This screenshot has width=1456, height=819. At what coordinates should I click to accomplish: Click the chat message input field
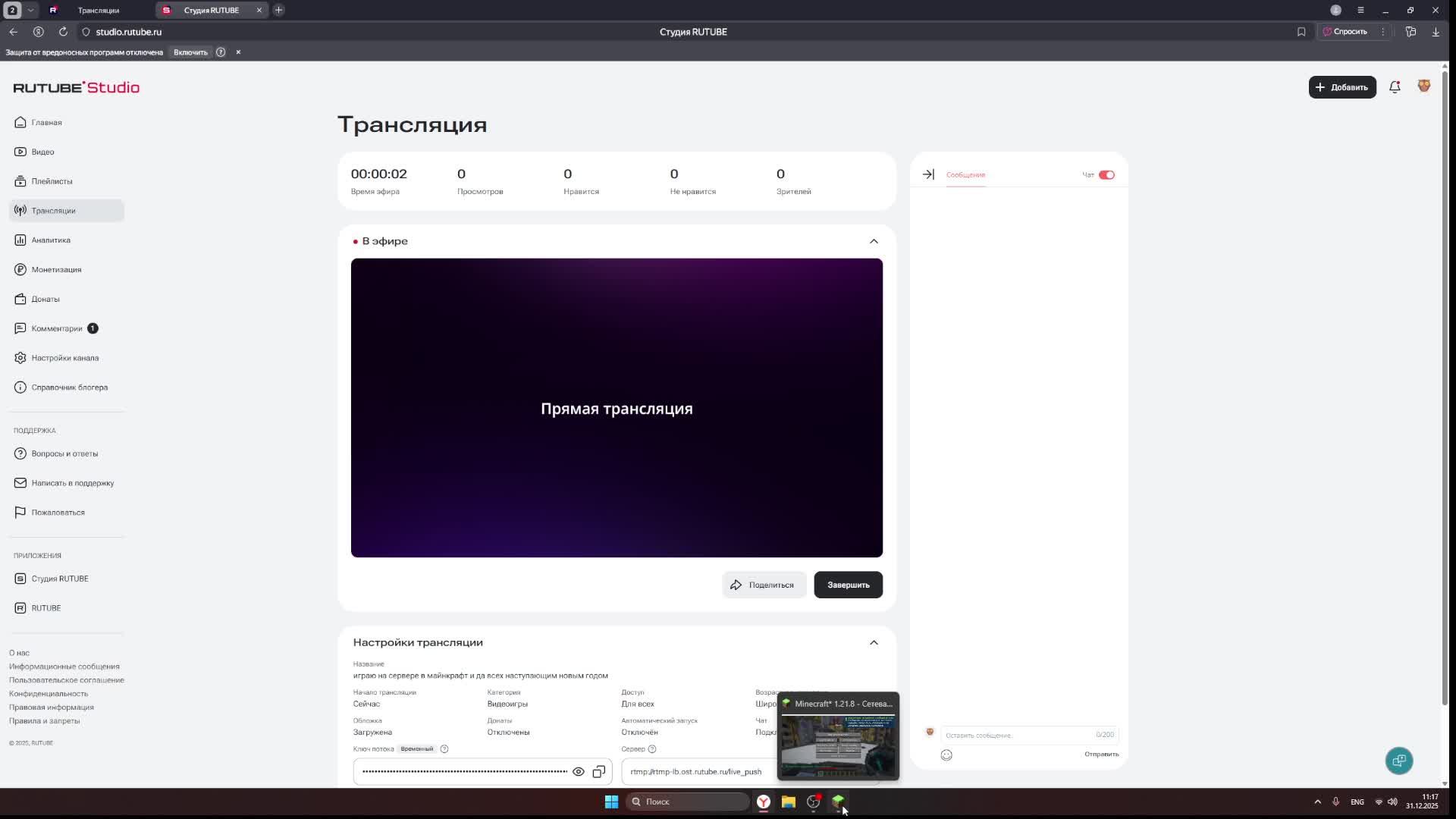(x=1016, y=735)
